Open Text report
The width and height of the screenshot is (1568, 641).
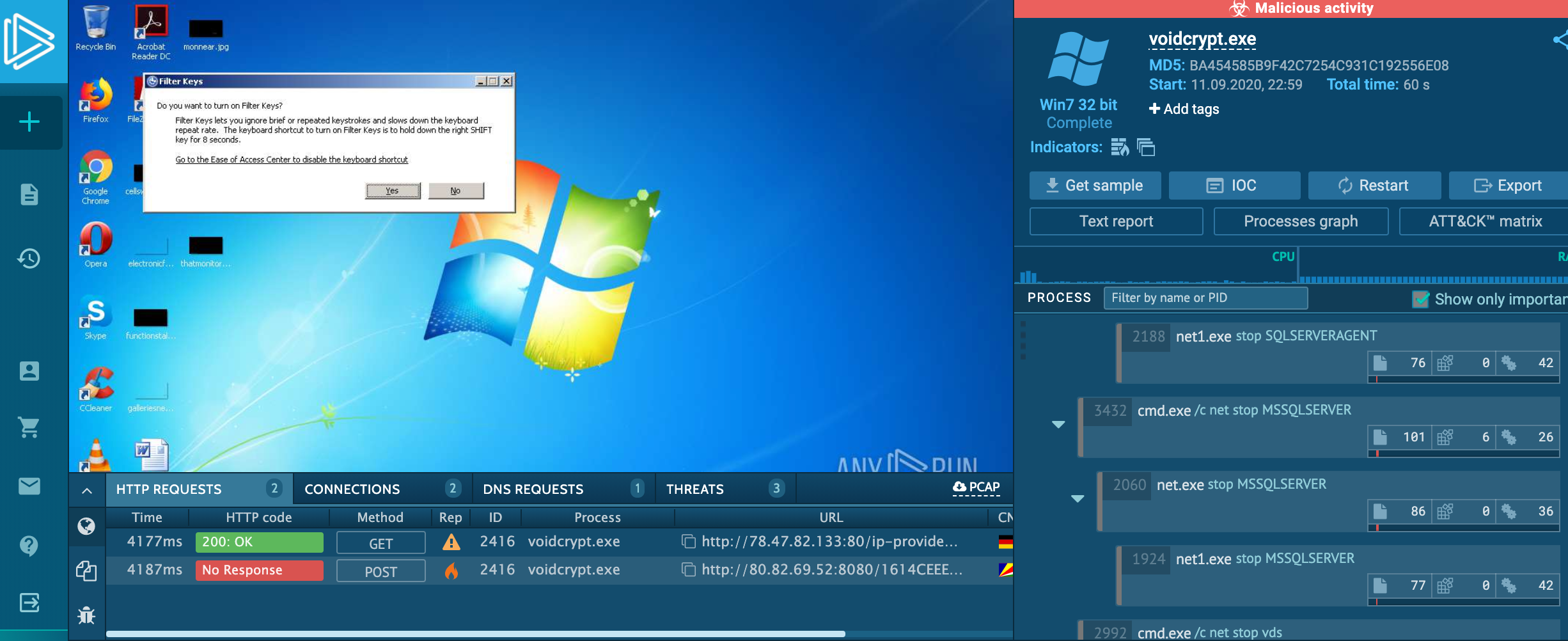(x=1116, y=221)
